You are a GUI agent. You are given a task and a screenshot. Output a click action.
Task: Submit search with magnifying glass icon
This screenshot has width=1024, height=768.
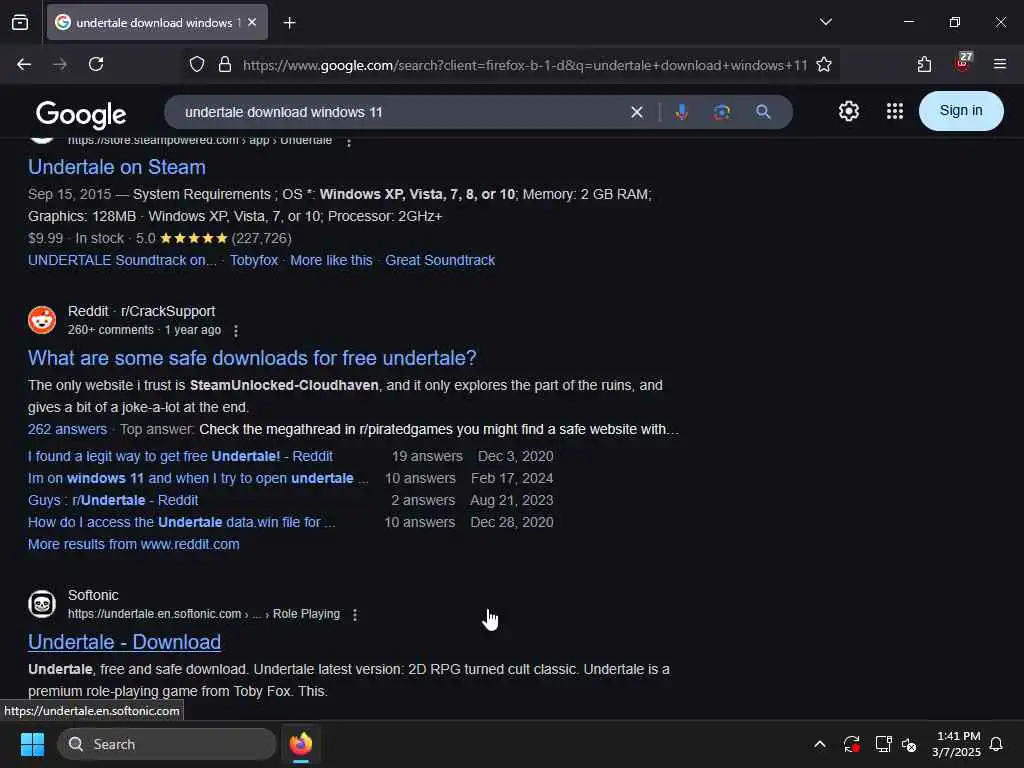coord(763,112)
